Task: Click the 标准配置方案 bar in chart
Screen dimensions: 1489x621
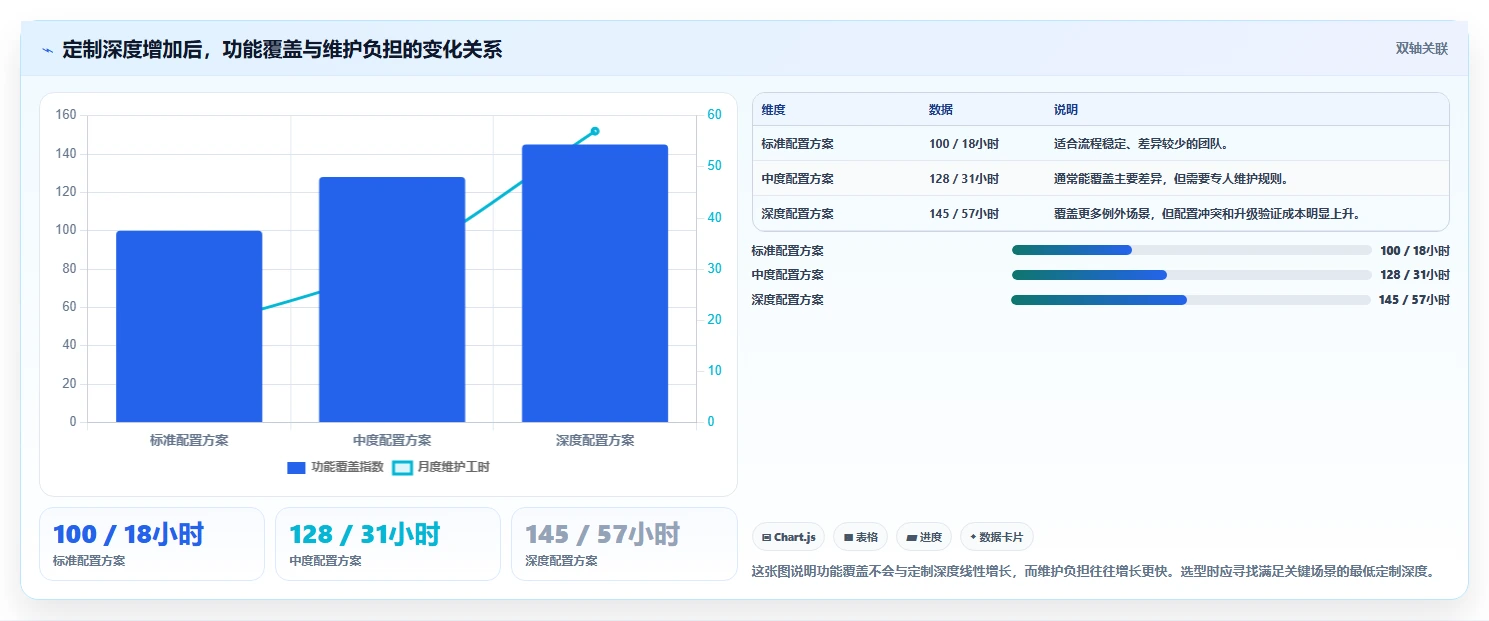Action: tap(189, 326)
